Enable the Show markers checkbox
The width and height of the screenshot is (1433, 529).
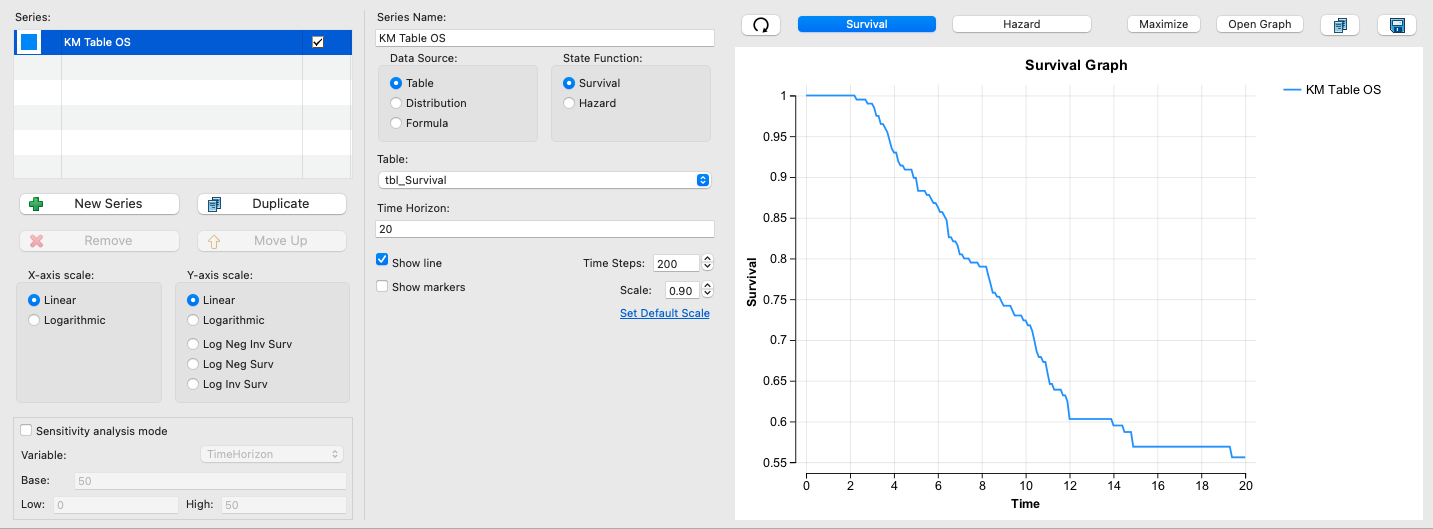(382, 287)
